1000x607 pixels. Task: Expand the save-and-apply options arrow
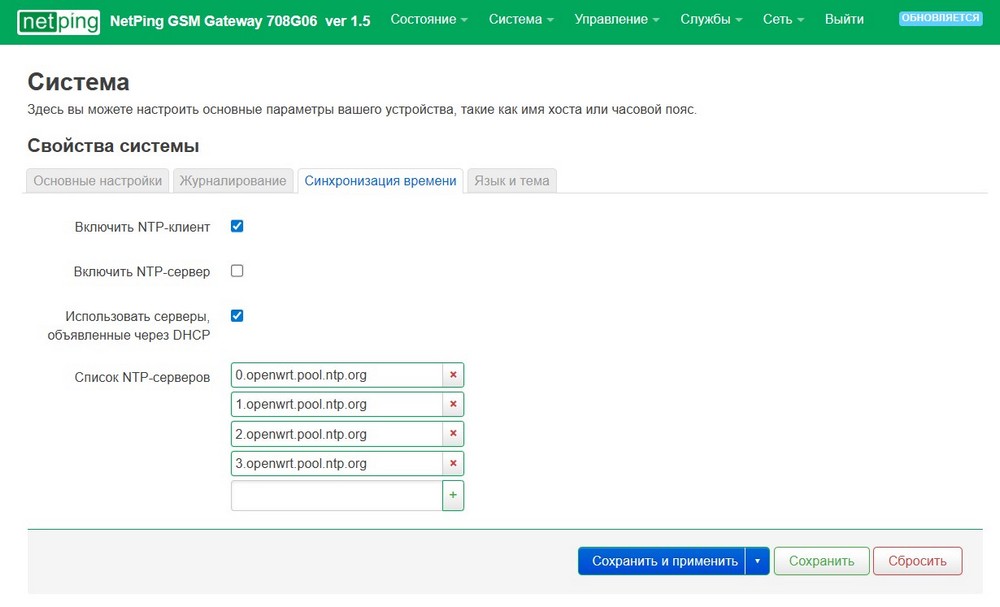point(757,561)
